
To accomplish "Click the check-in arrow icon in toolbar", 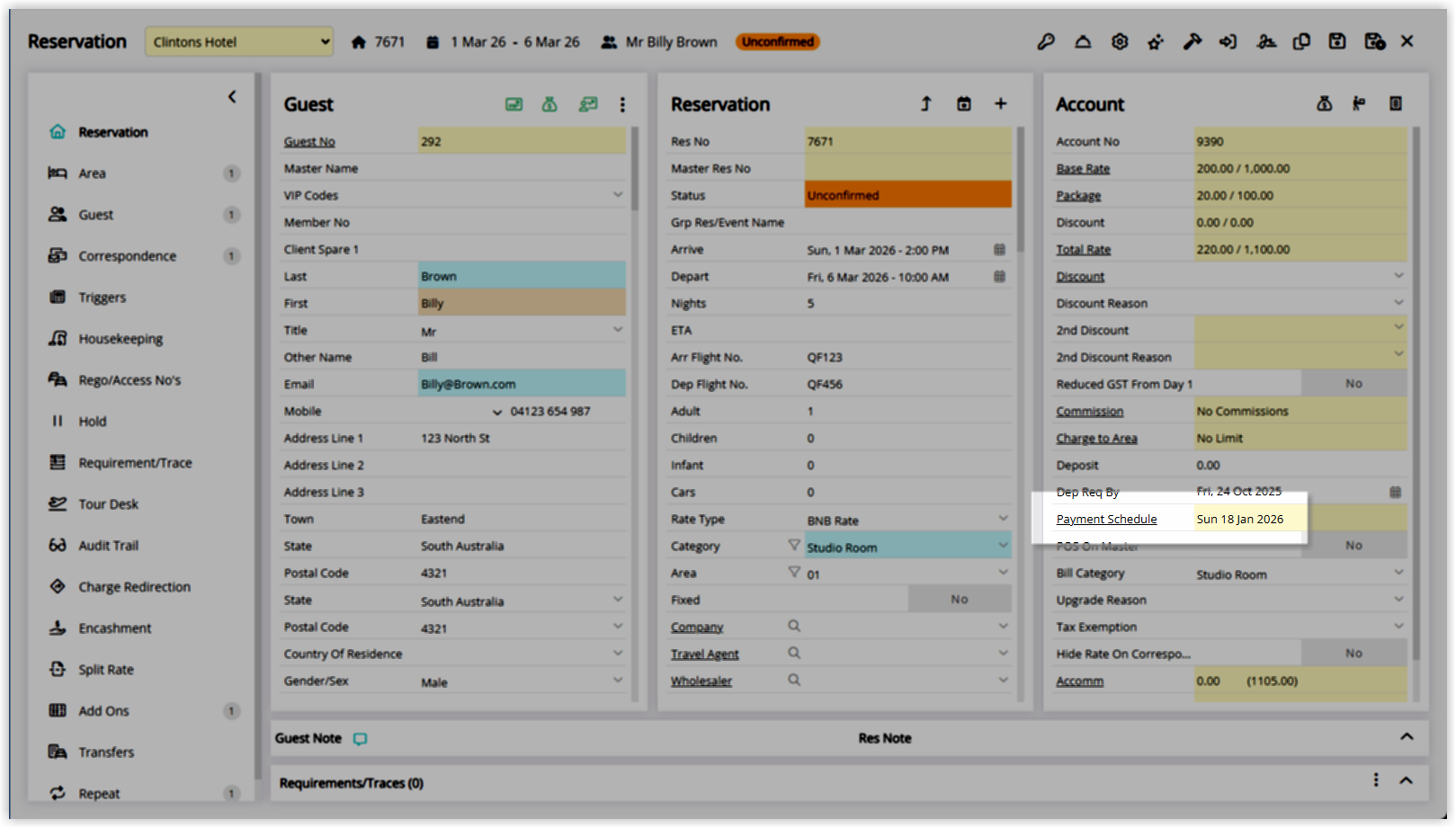I will [1228, 41].
